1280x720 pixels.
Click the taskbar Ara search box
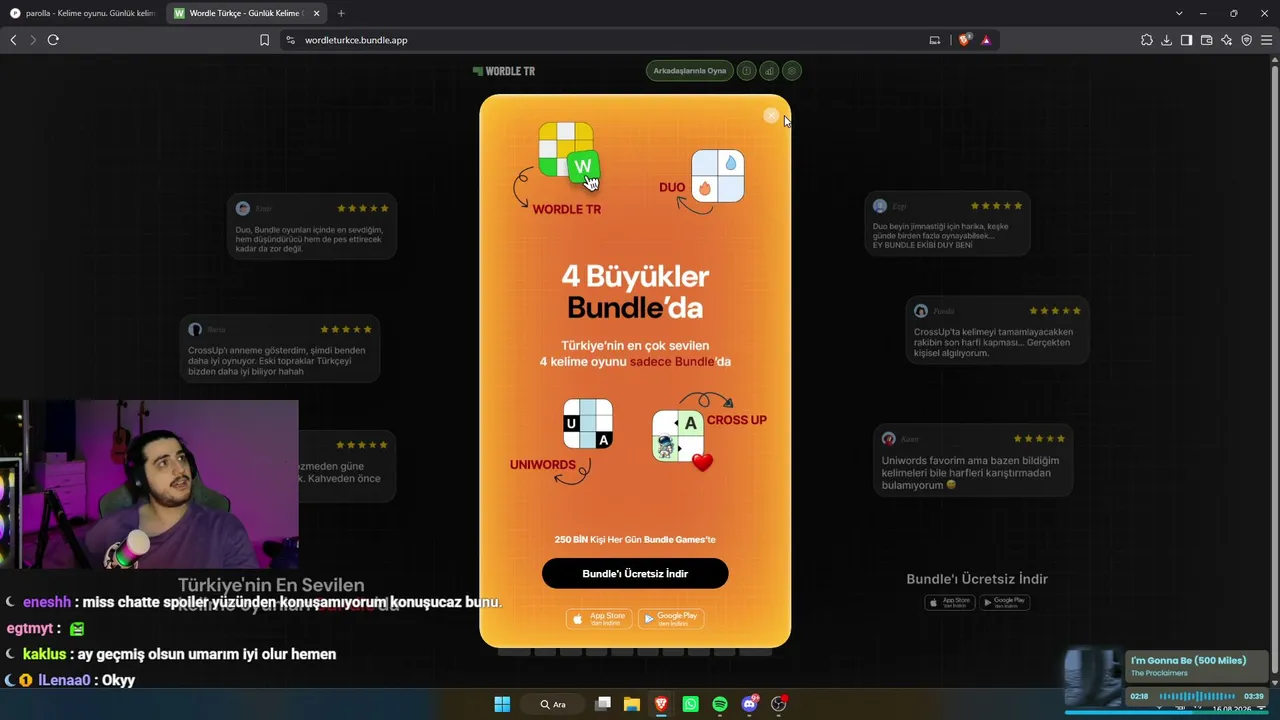pyautogui.click(x=553, y=704)
